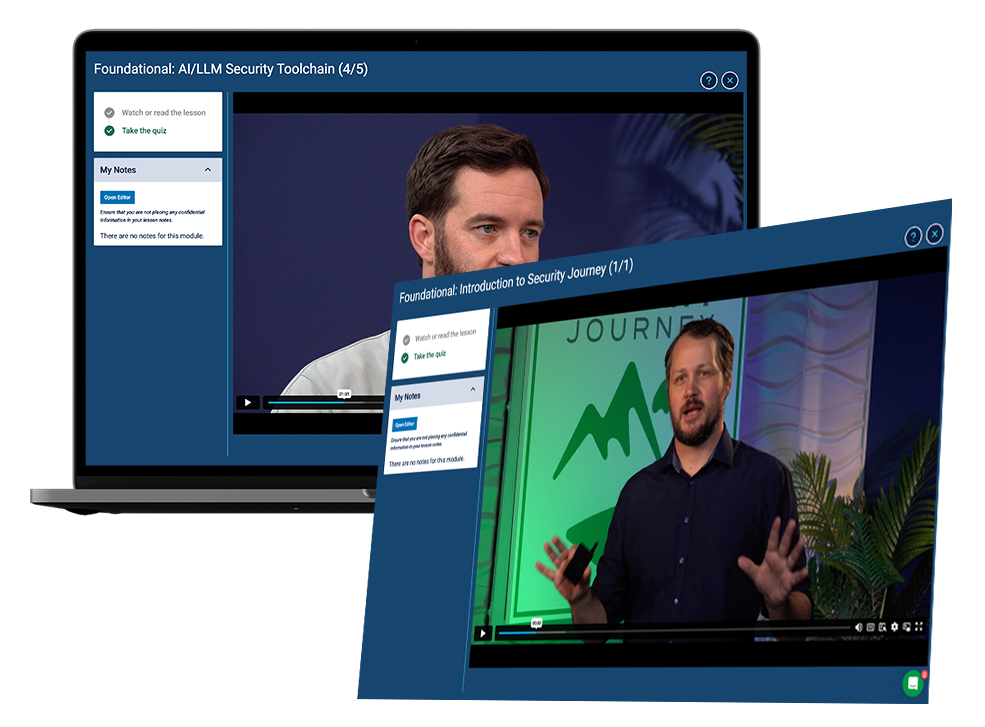This screenshot has height=727, width=985.
Task: Click the confidential information warning in laptop notes
Action: pos(152,216)
